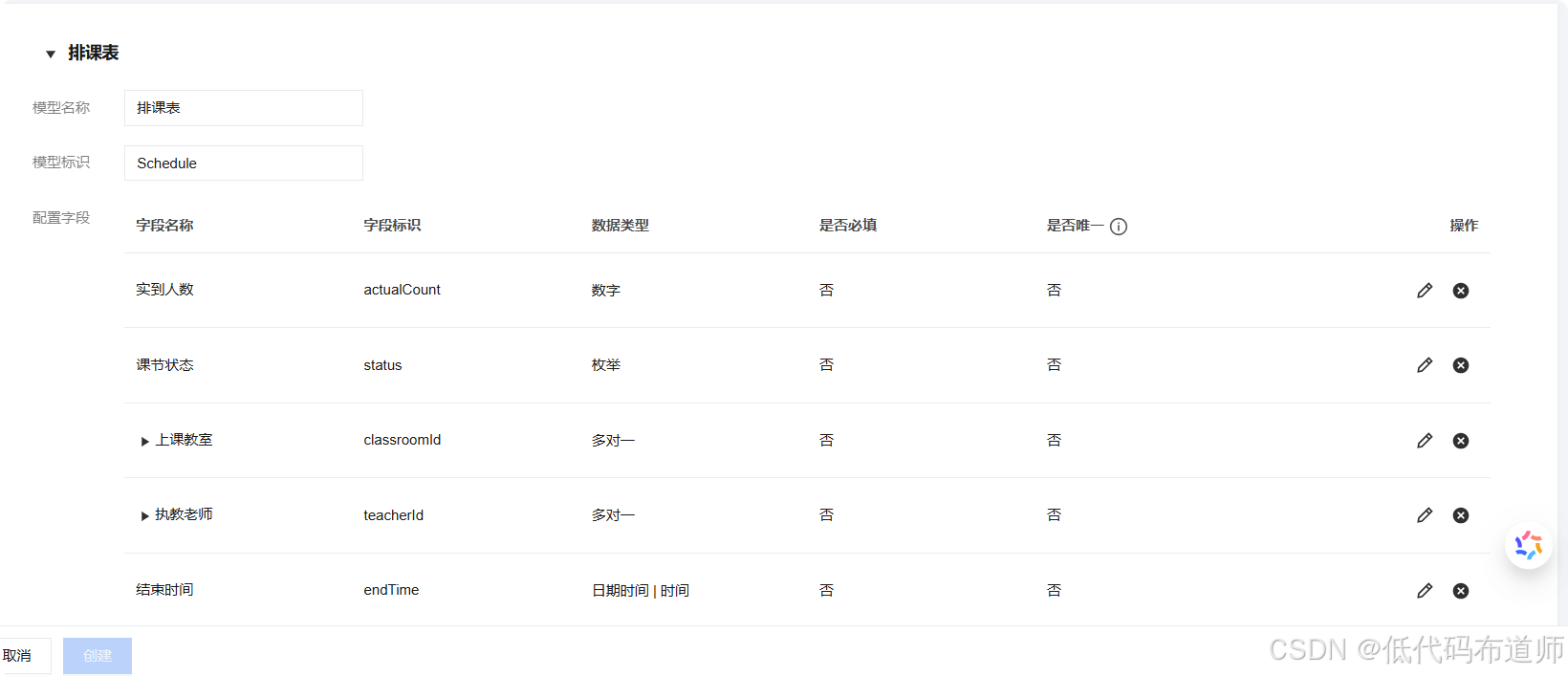Edit the 上课教室 classroomId field
Screen dimensions: 1568x676
point(1425,441)
